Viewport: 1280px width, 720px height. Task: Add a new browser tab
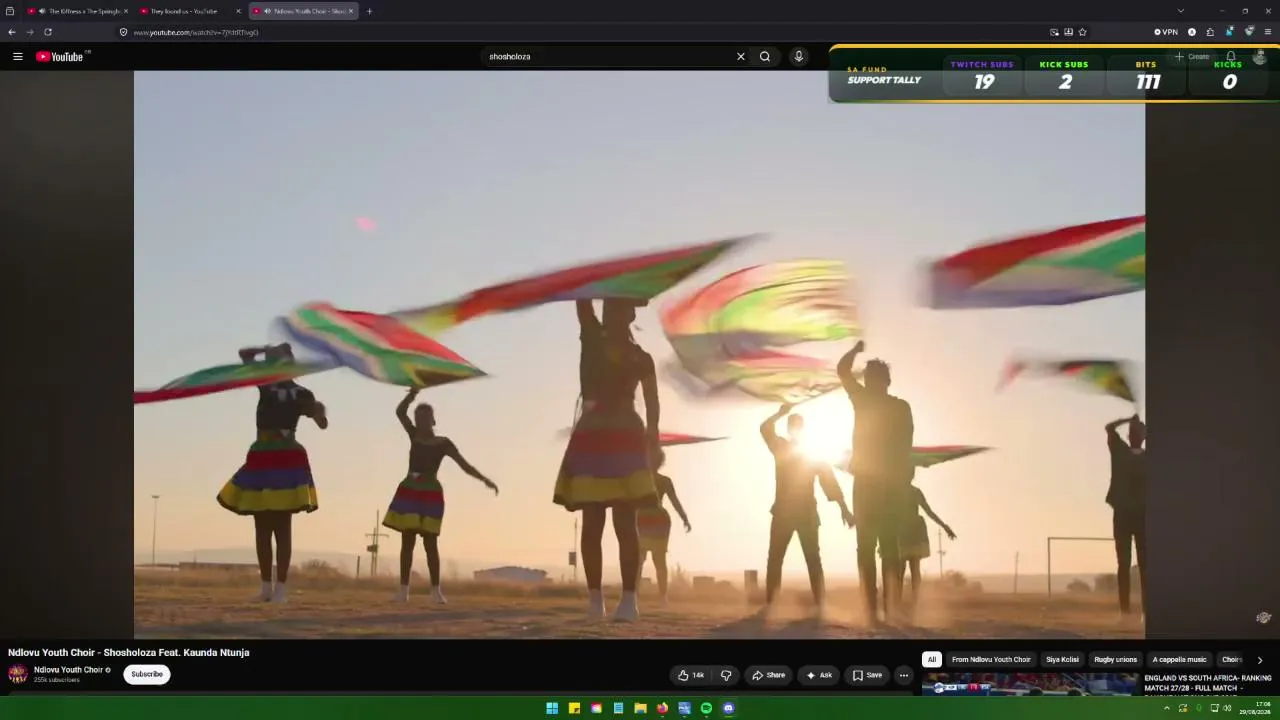(369, 11)
